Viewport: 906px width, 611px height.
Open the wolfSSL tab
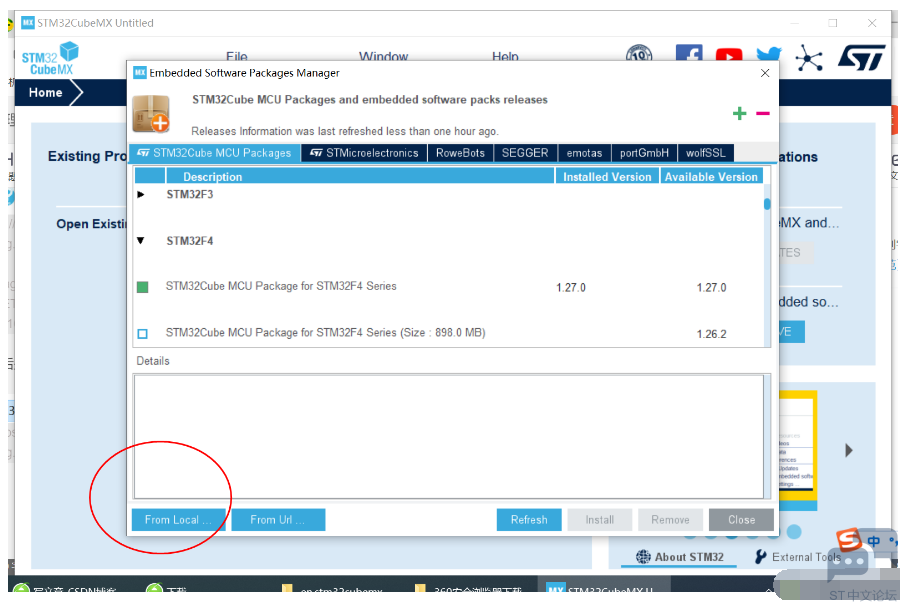(706, 153)
